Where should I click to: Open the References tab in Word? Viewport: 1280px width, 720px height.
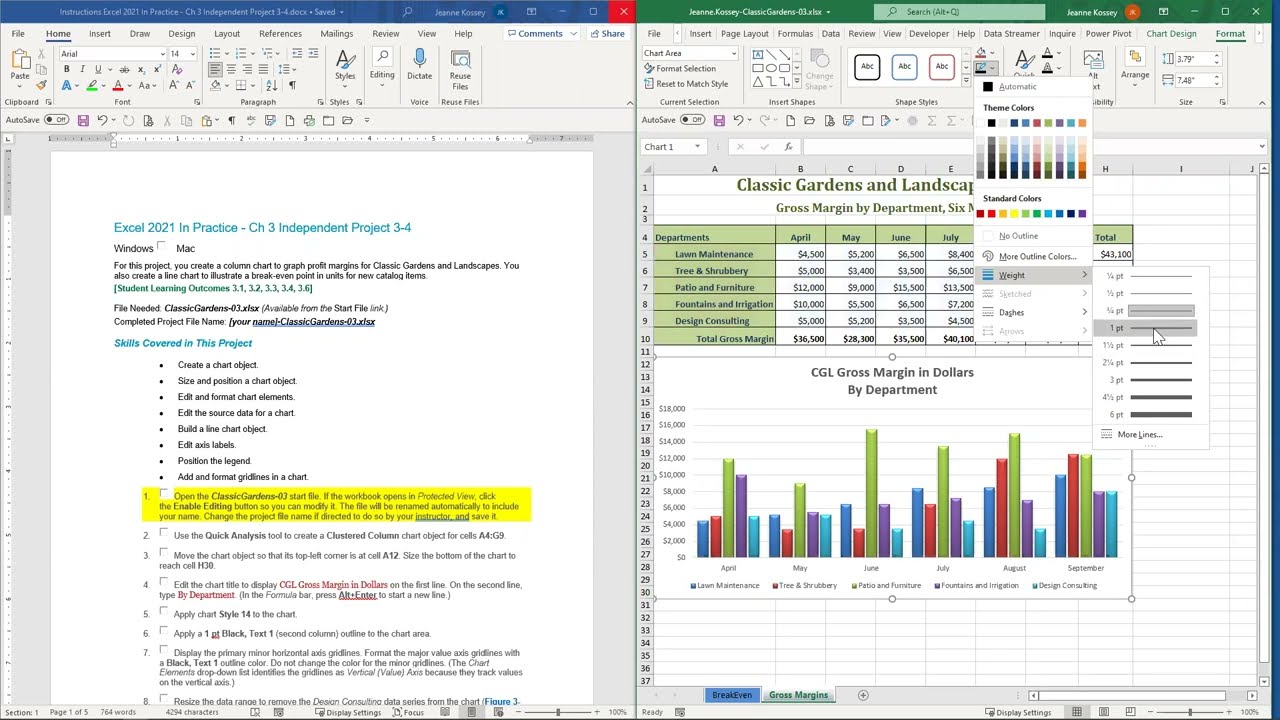click(x=280, y=33)
